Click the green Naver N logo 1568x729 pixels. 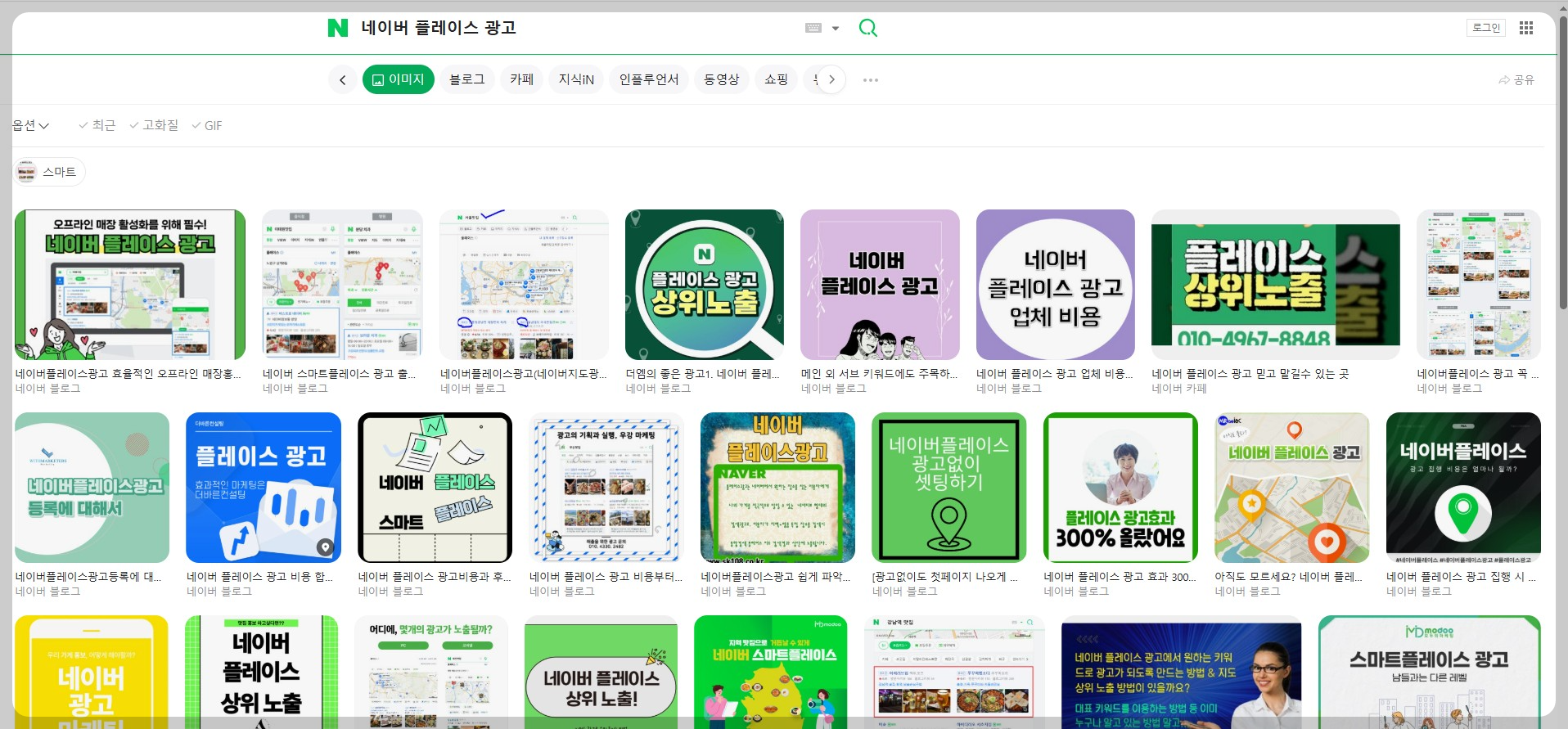click(337, 28)
